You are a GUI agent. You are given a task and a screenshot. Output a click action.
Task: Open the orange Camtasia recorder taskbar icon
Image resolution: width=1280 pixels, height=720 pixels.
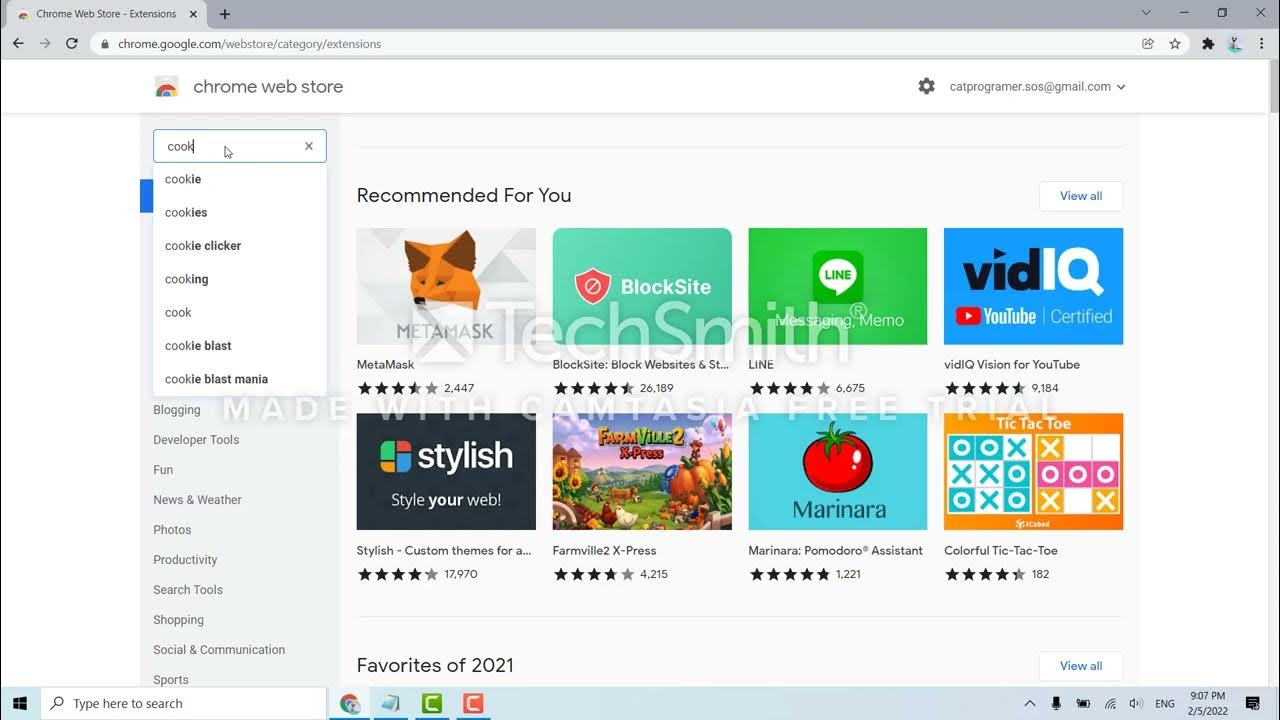[x=473, y=703]
